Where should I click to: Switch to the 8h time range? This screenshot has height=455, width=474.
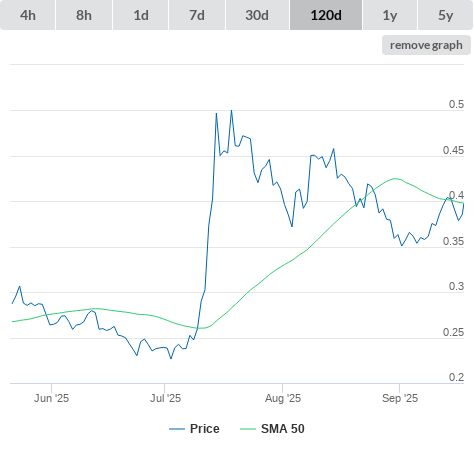pos(84,15)
